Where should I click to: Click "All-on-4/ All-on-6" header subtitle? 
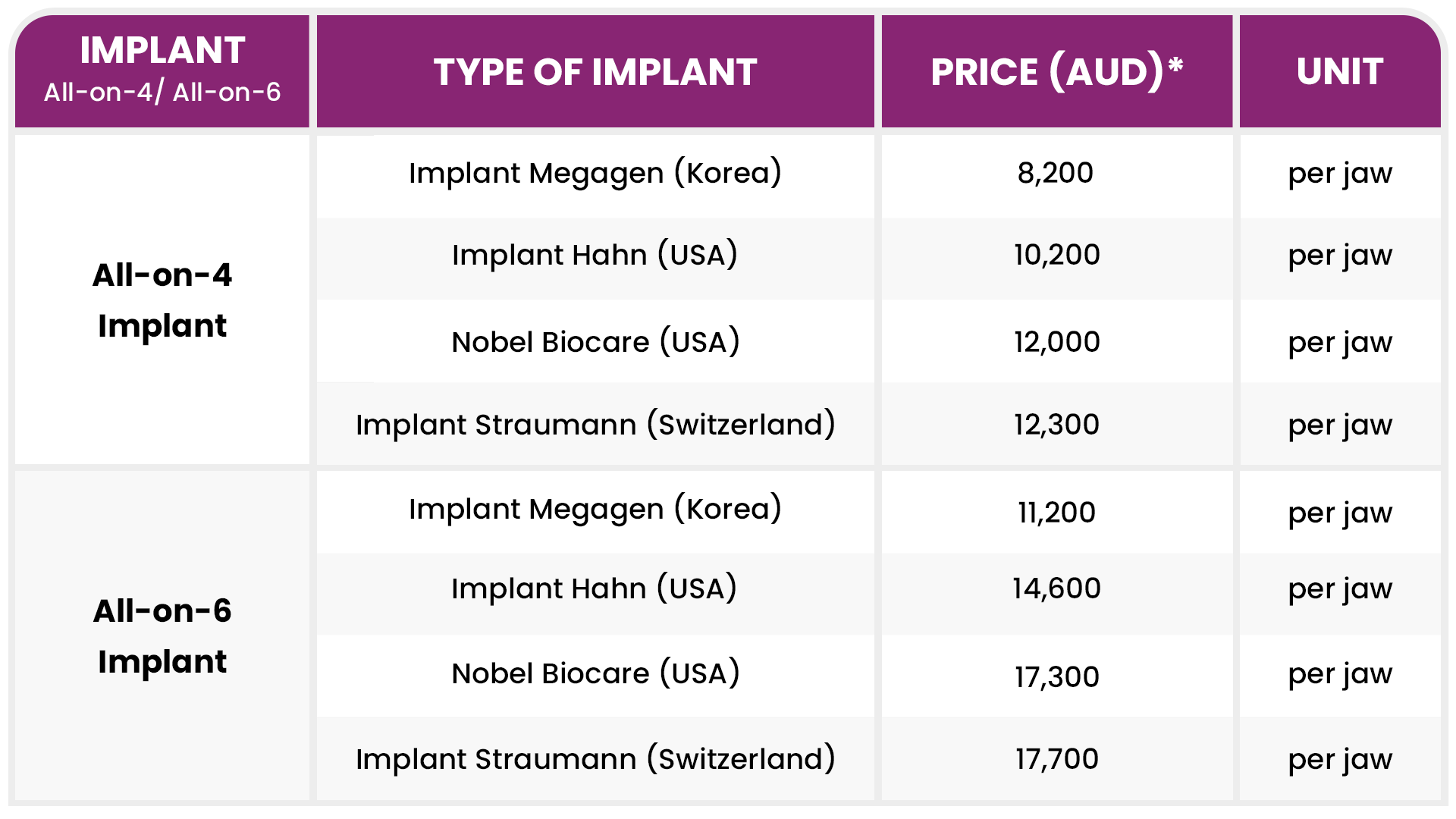click(x=162, y=93)
